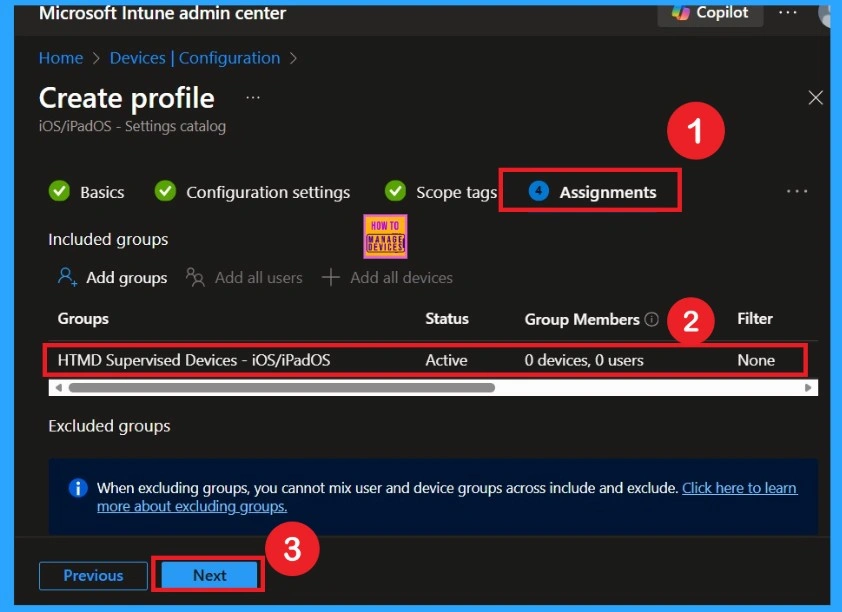Click the Next button
Screen dimensions: 842x612
point(208,575)
